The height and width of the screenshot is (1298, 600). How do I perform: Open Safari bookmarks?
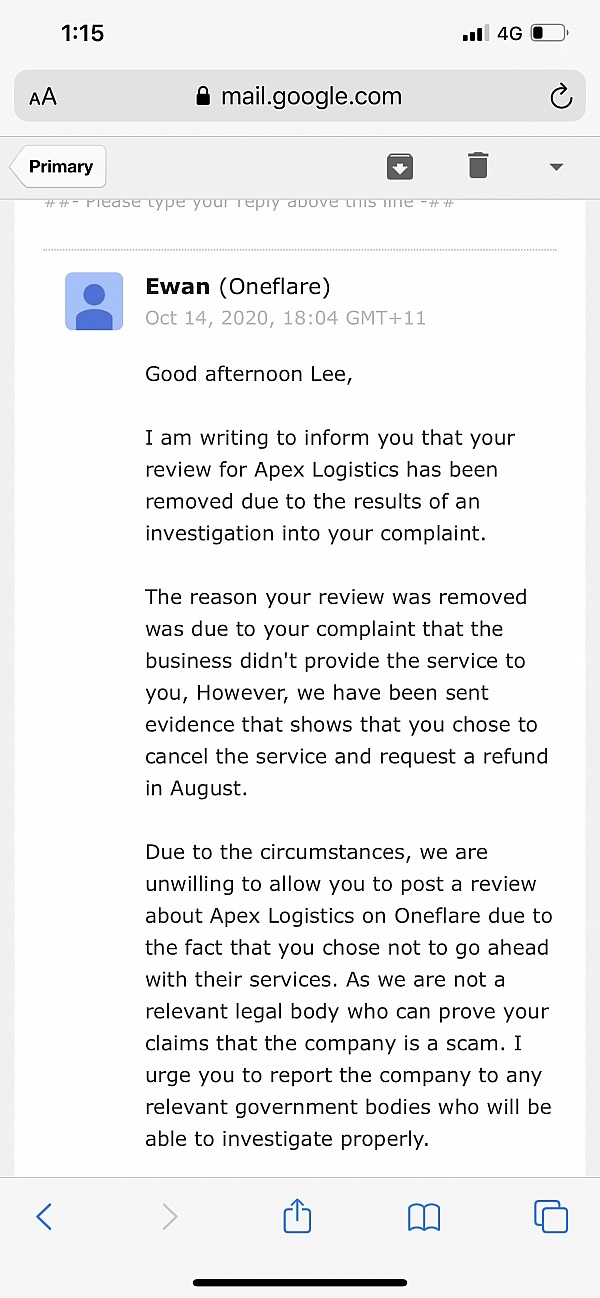click(424, 1216)
